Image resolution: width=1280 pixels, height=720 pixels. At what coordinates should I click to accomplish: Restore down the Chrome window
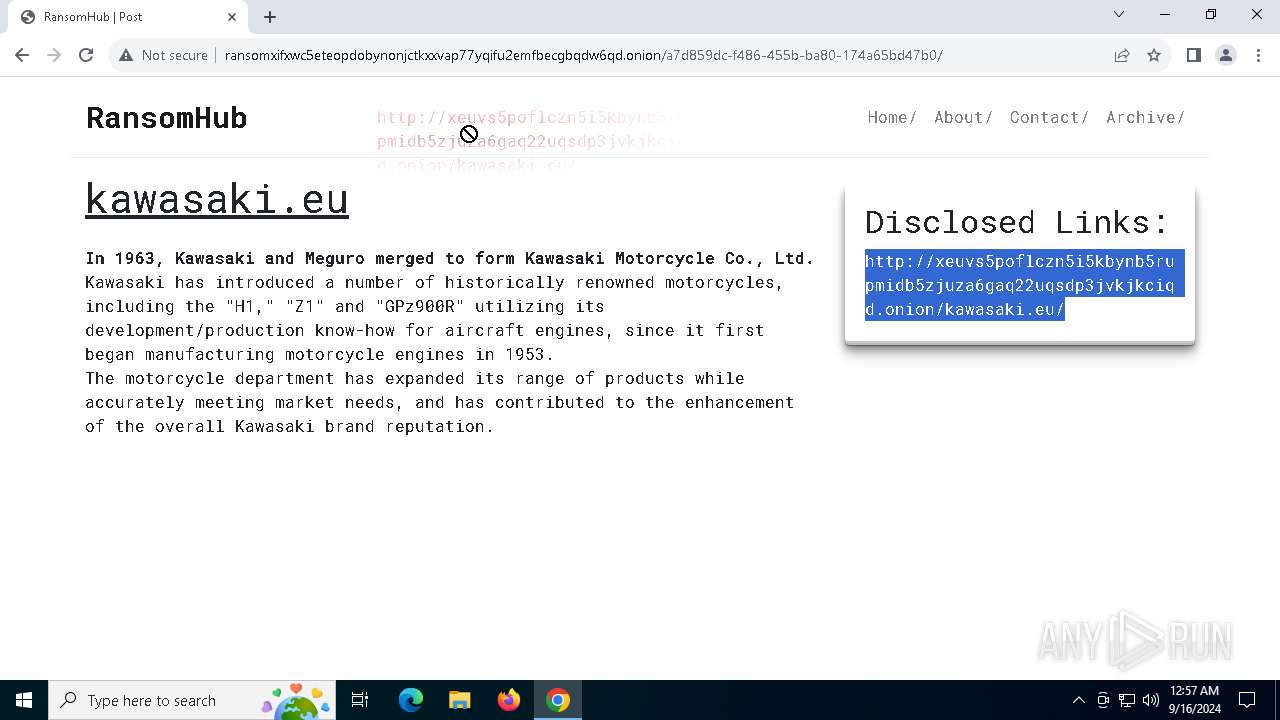tap(1211, 14)
